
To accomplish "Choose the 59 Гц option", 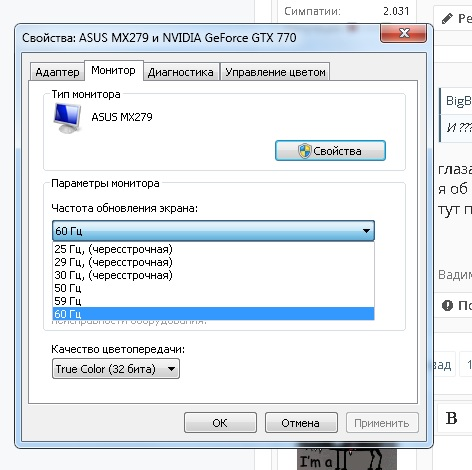I will click(213, 301).
